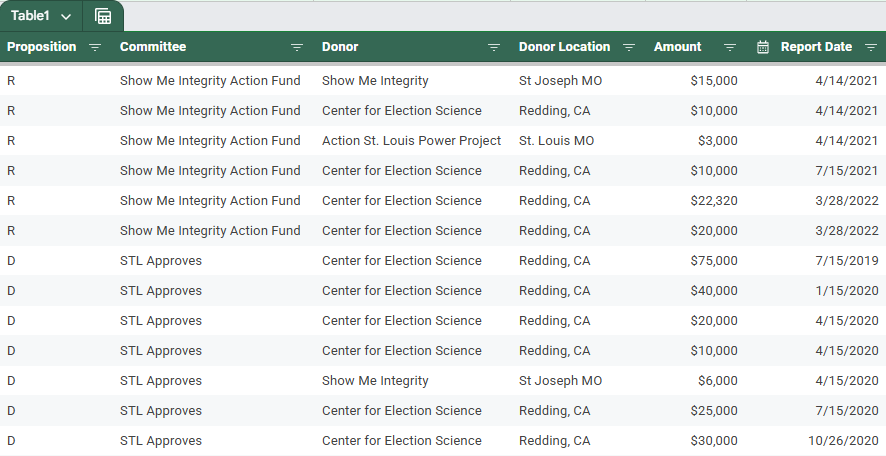Viewport: 886px width, 456px height.
Task: Select Show Me Integrity Action Fund in $22,320 row
Action: click(210, 201)
